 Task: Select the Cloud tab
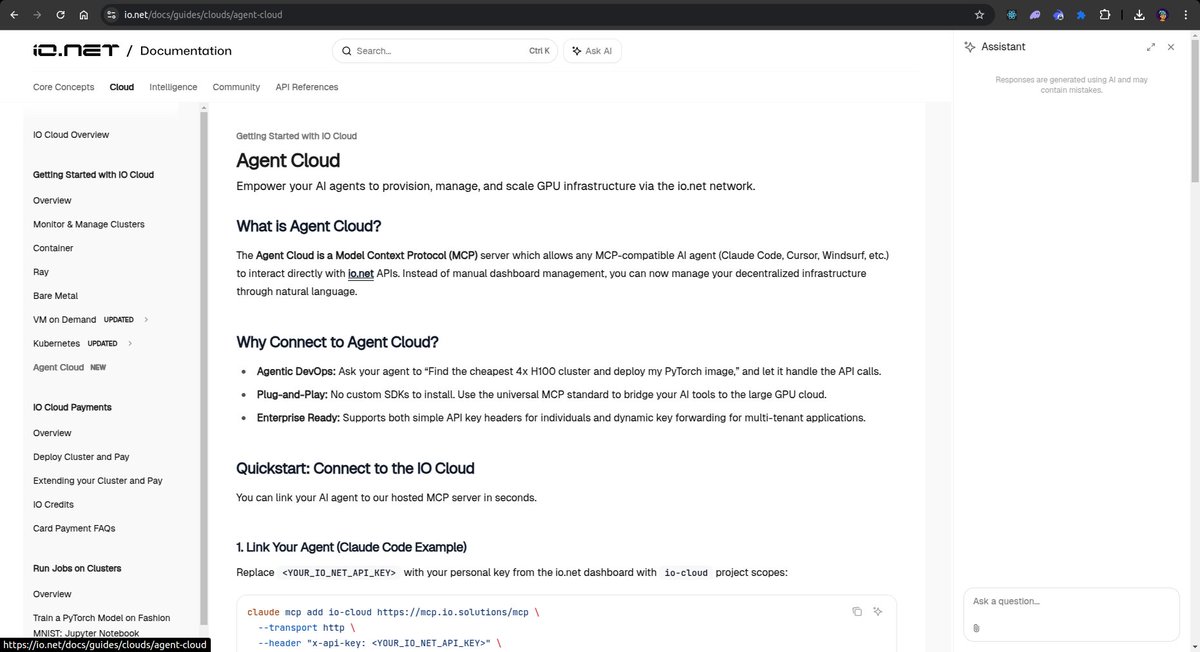coord(122,87)
